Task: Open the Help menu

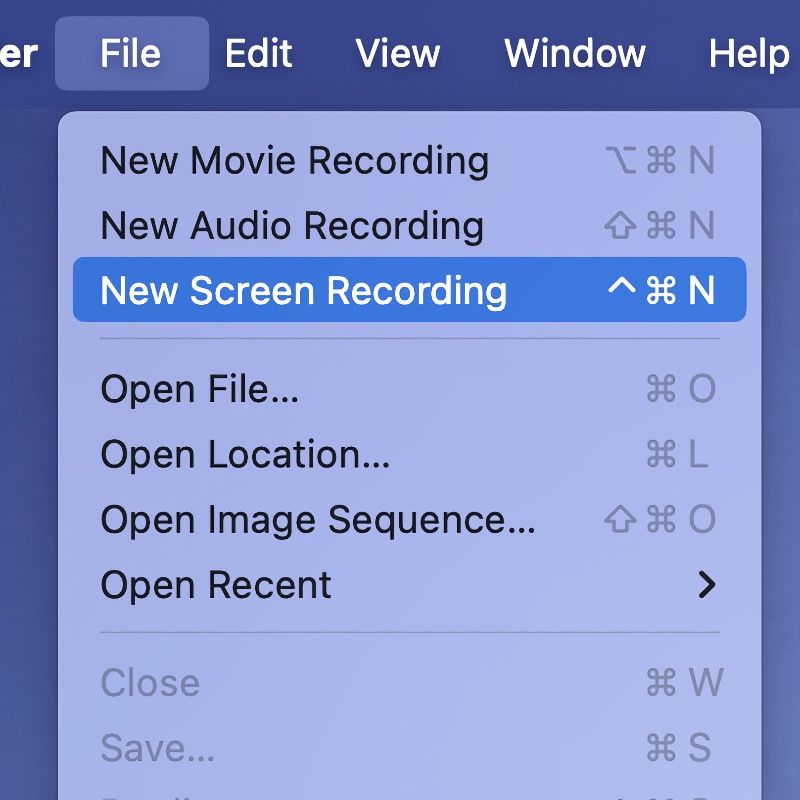Action: [x=748, y=53]
